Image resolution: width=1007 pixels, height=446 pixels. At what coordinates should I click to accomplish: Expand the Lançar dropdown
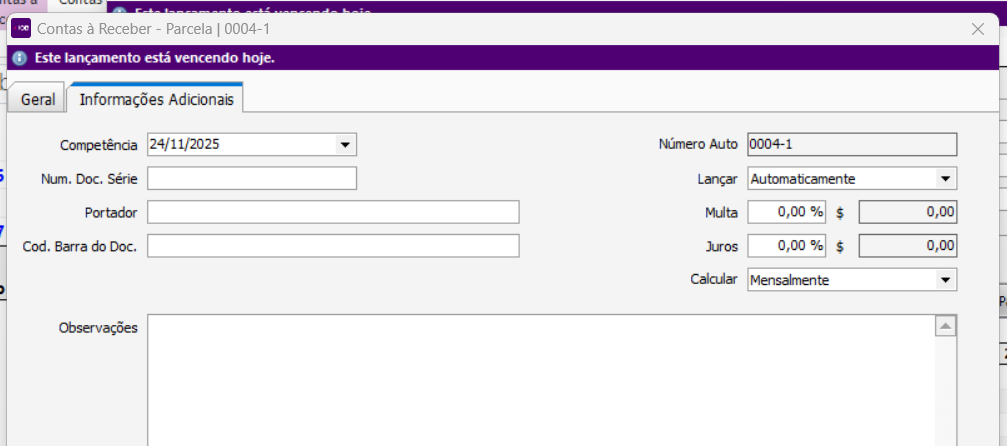pos(945,179)
